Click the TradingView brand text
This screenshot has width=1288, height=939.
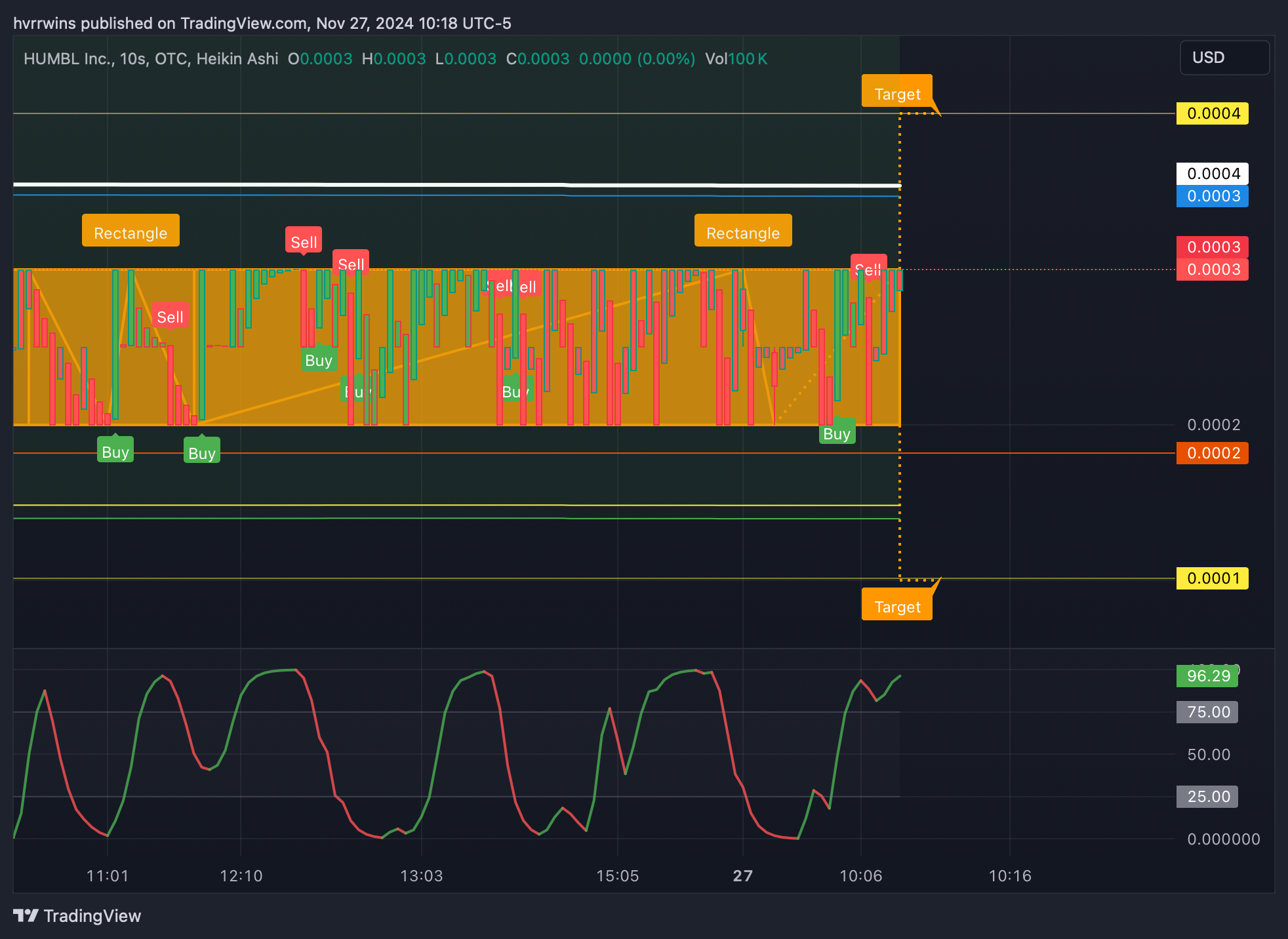click(92, 916)
